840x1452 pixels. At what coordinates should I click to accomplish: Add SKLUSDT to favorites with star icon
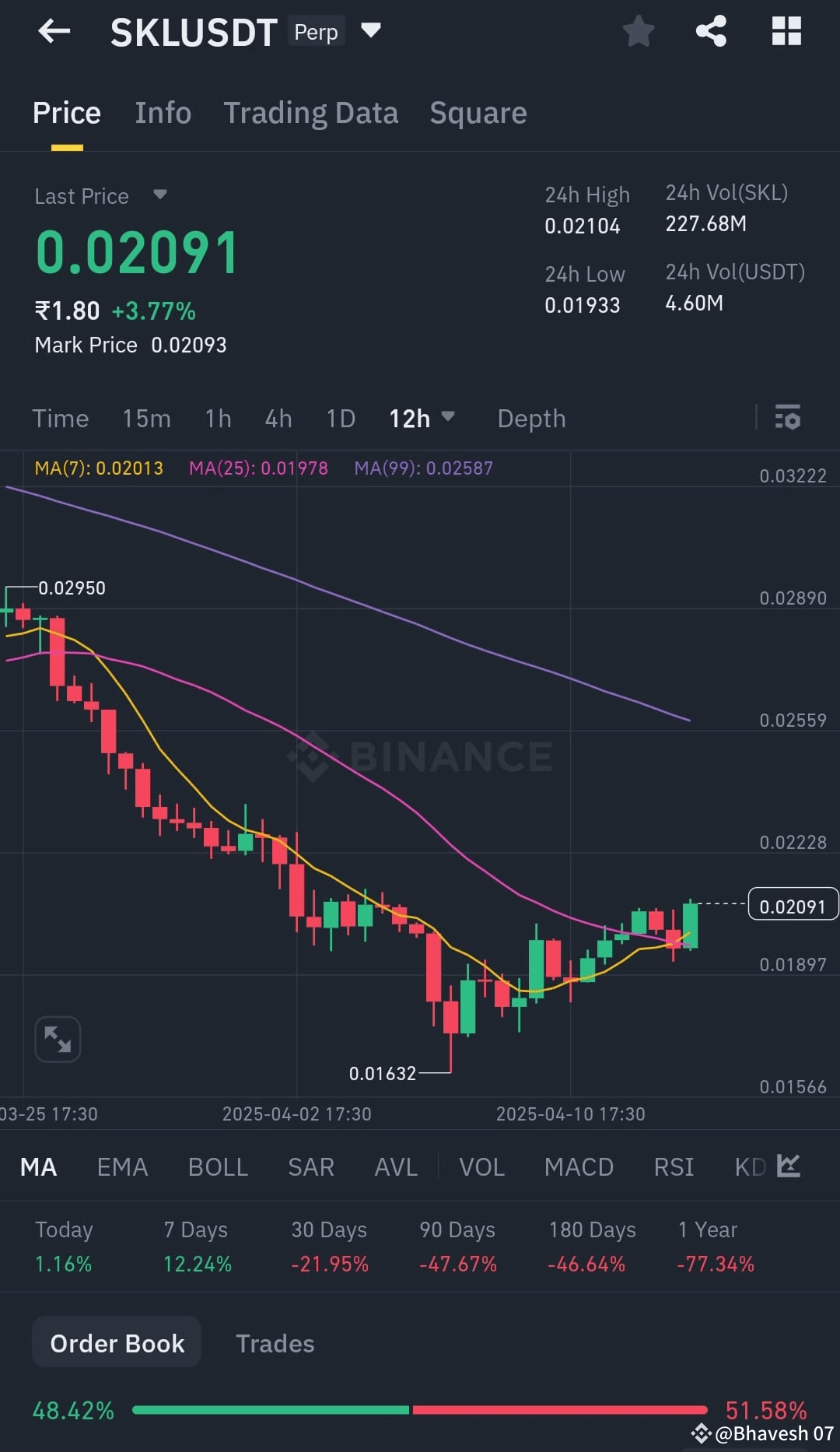pos(638,31)
